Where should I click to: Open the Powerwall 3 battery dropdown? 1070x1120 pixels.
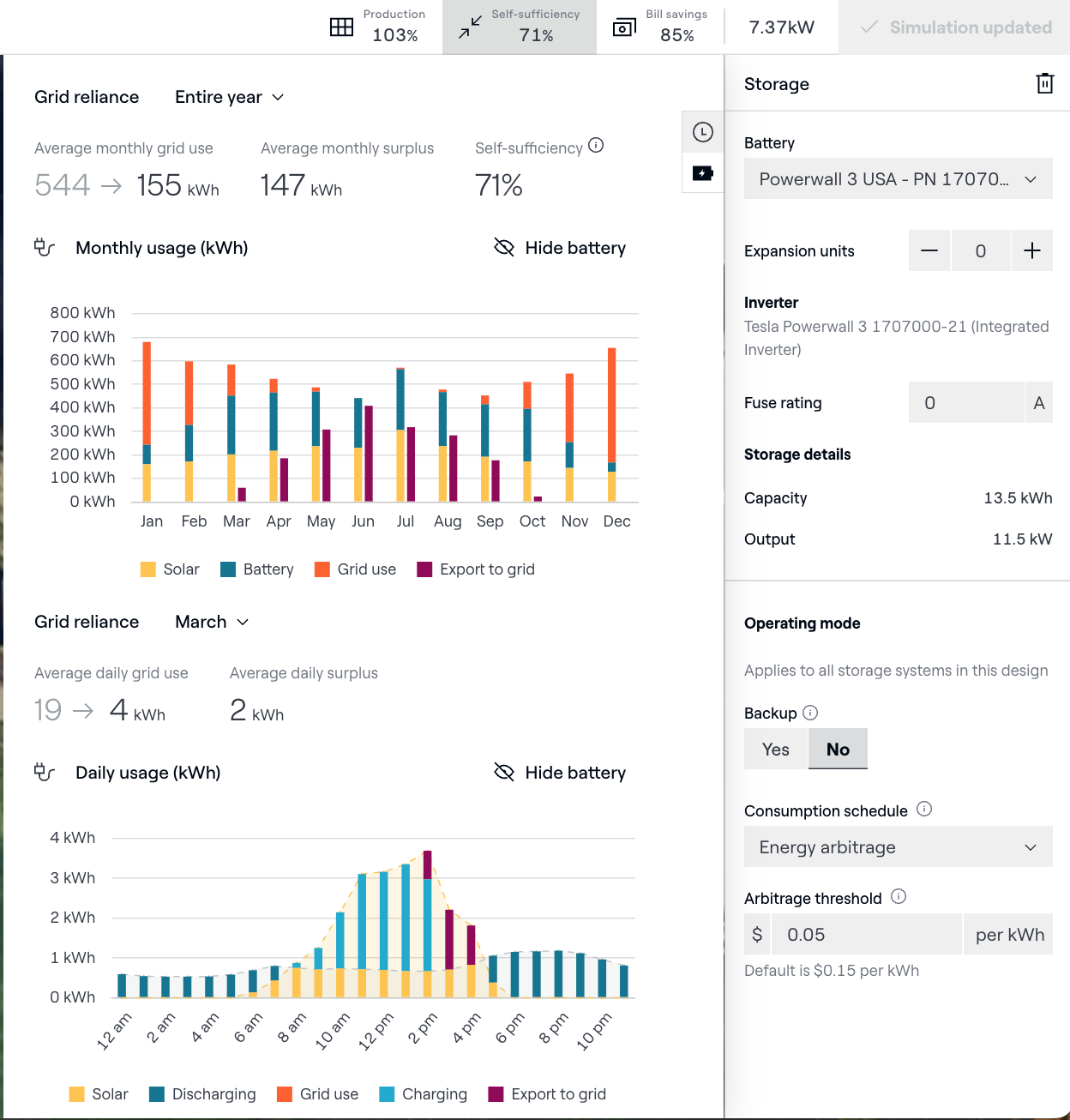898,179
